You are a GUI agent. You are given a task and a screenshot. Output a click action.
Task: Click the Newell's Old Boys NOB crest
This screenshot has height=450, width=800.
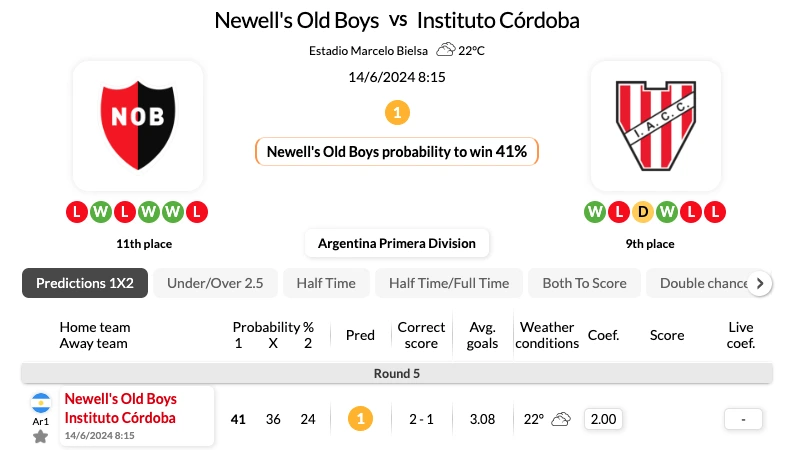tap(138, 125)
